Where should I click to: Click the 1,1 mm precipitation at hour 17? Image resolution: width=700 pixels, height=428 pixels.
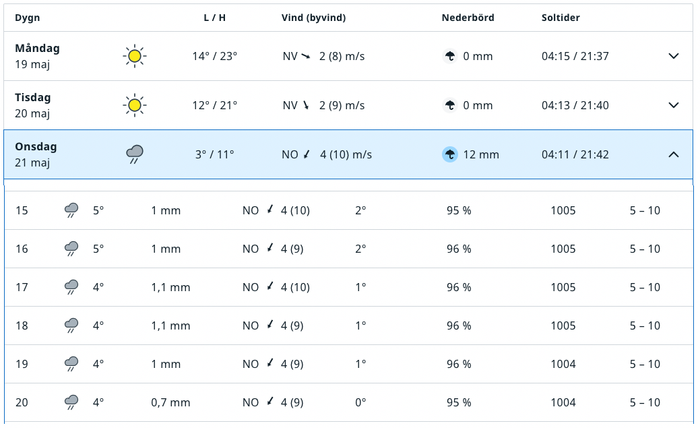[x=171, y=287]
